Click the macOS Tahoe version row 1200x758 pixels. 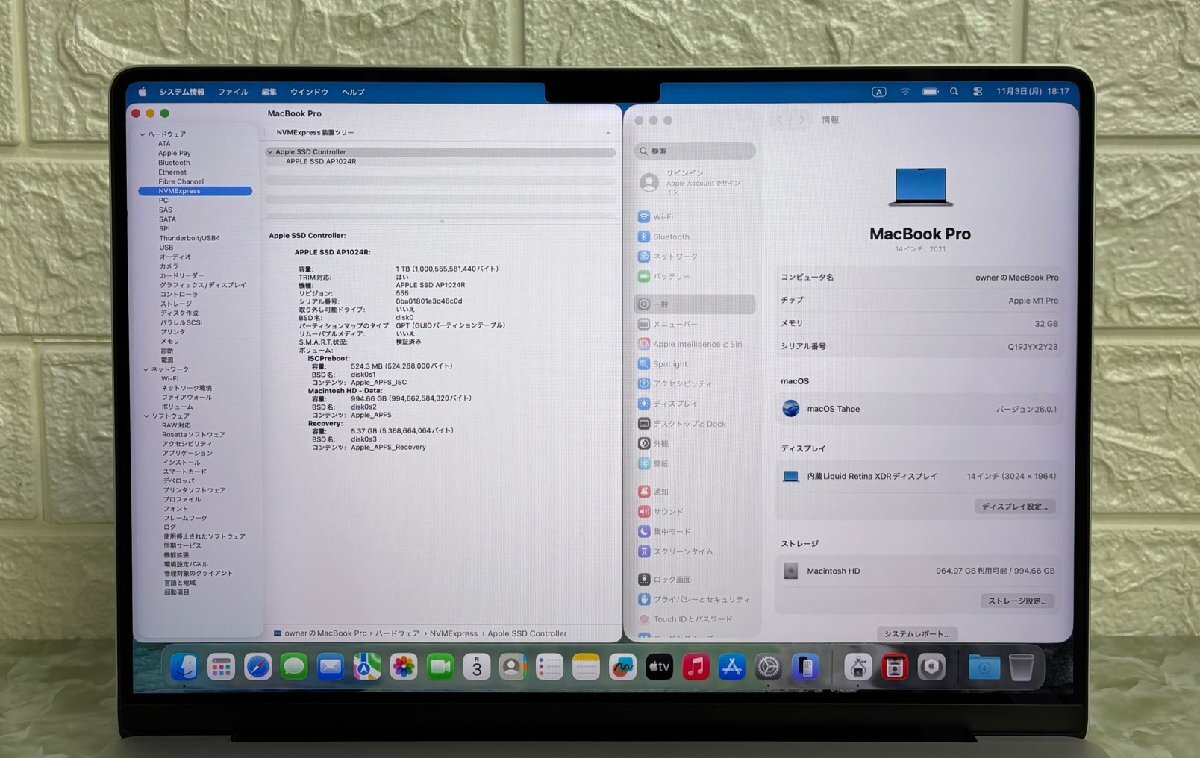point(919,409)
